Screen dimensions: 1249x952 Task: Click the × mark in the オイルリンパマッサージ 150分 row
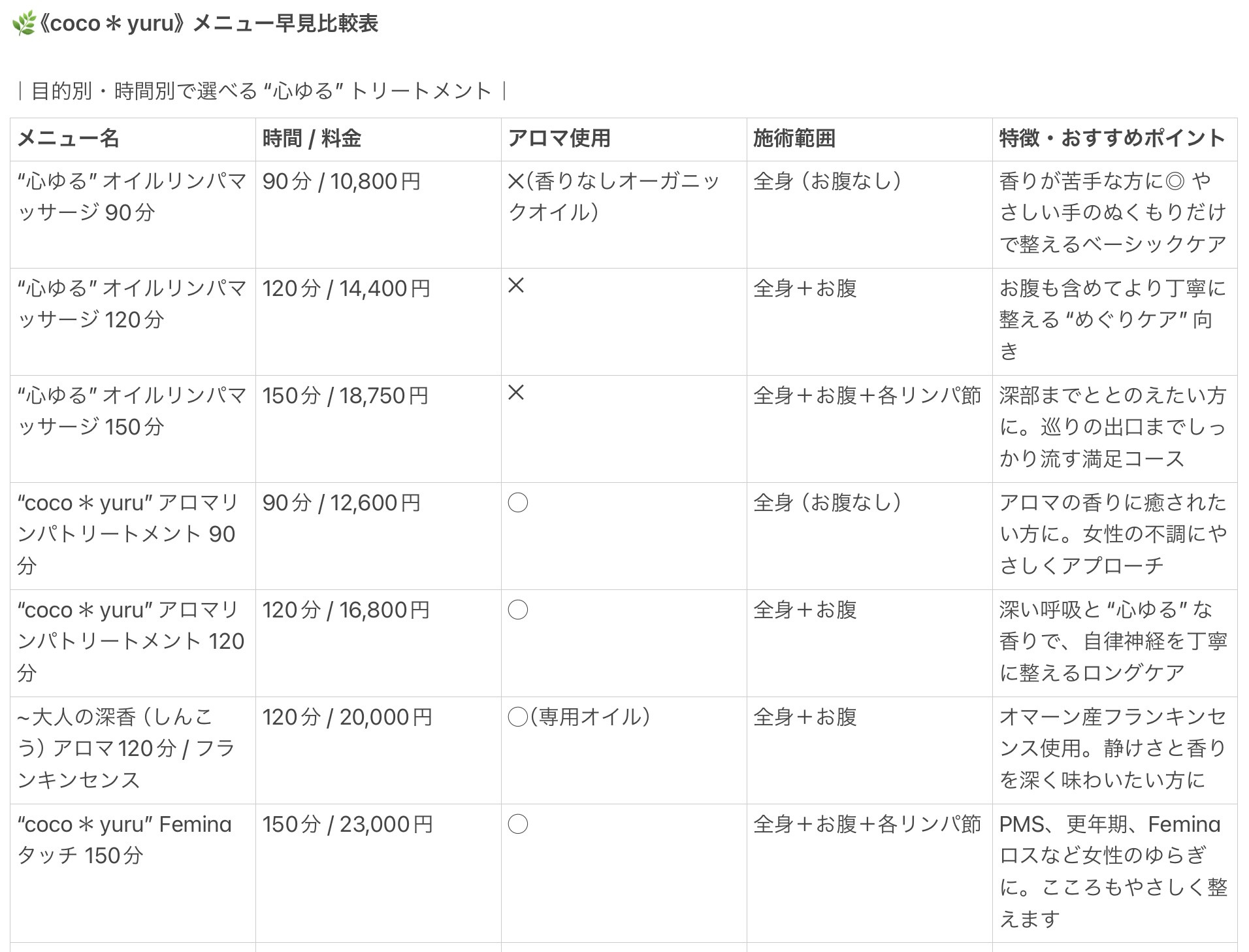[516, 393]
